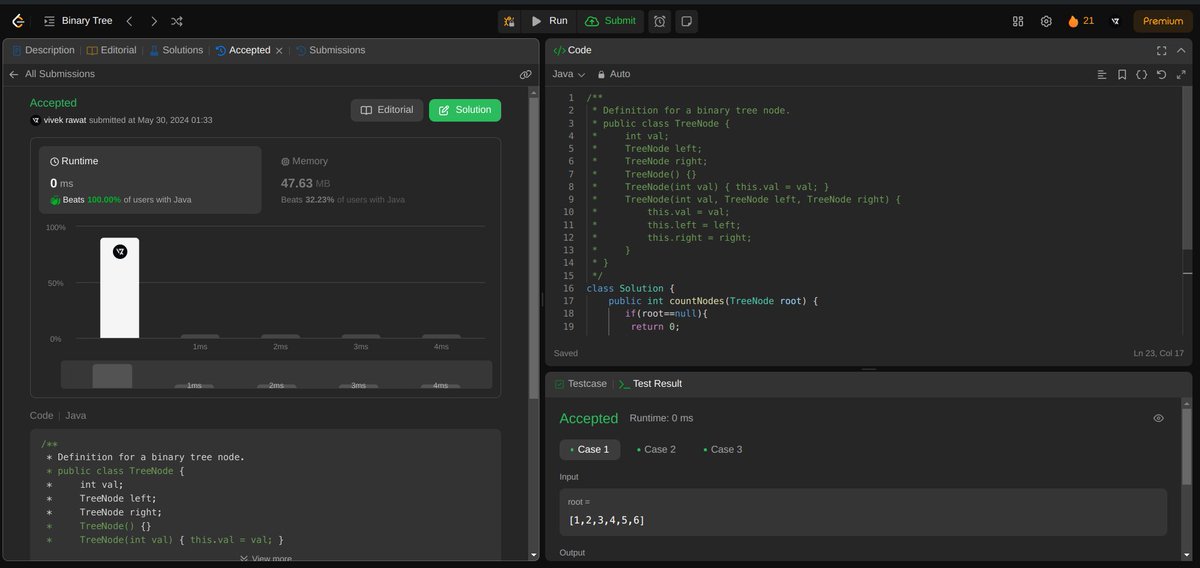Viewport: 1200px width, 568px height.
Task: Open the timer alarm clock icon
Action: point(659,20)
